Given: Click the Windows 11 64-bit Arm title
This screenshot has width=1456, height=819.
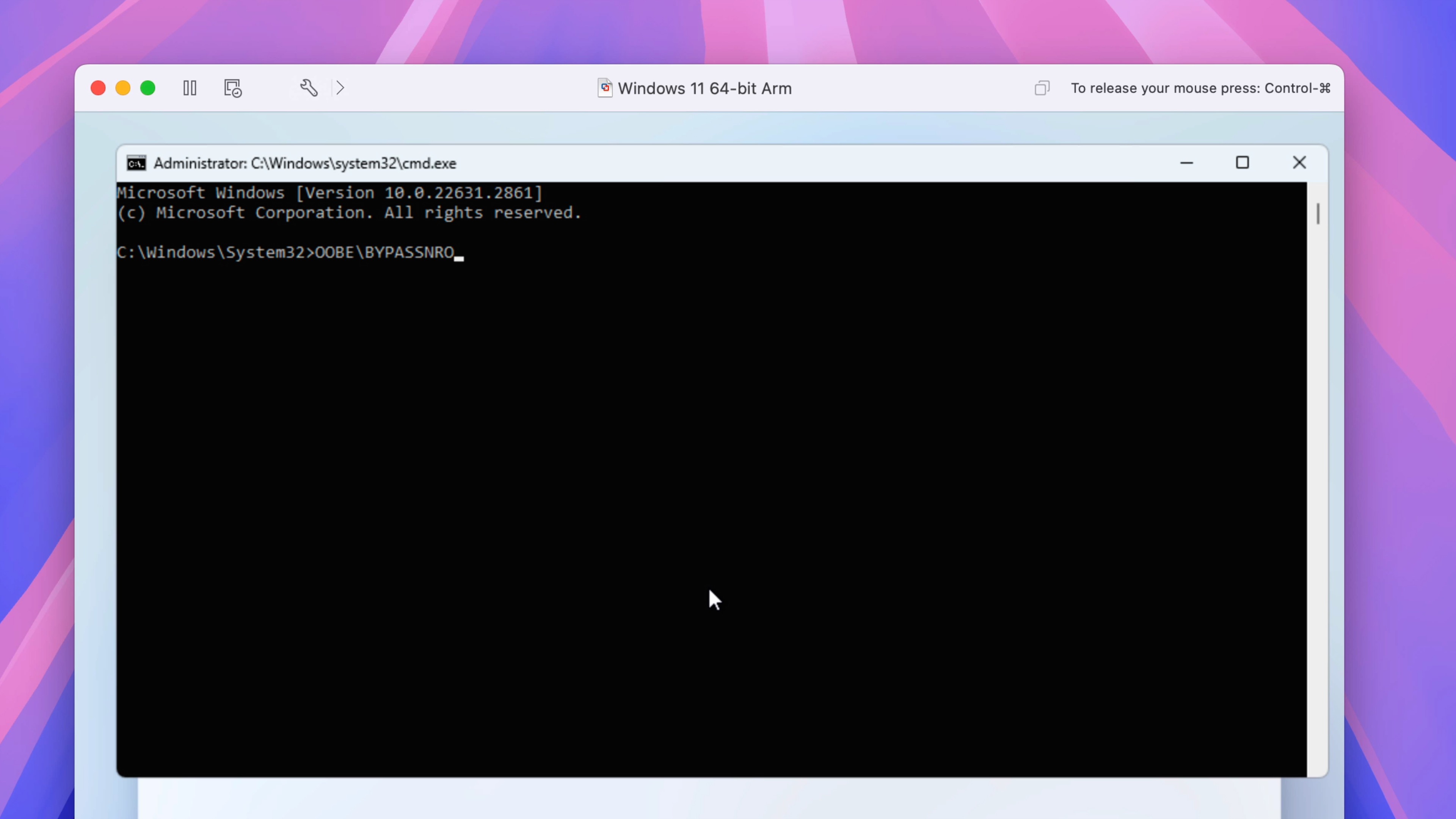Looking at the screenshot, I should point(704,89).
